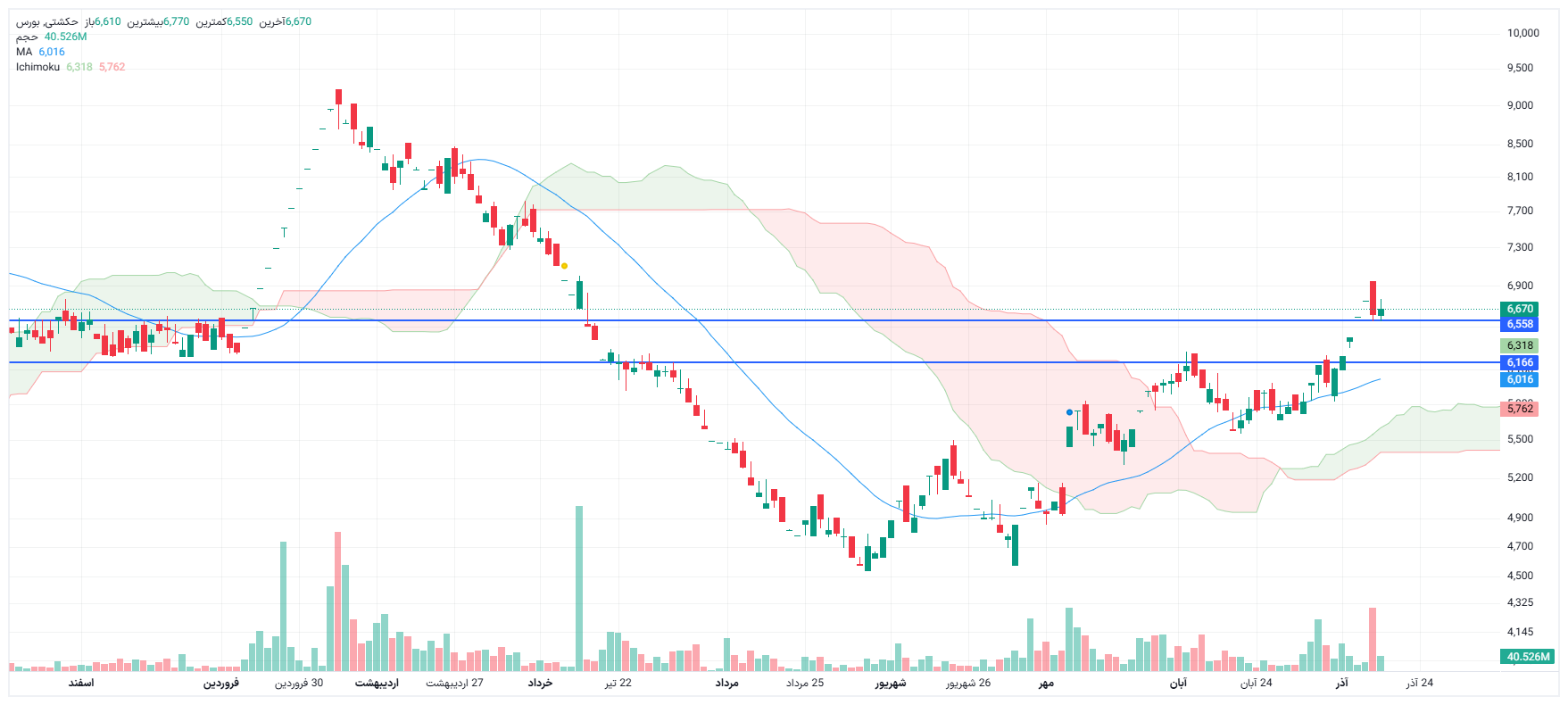This screenshot has width=1568, height=705.
Task: Select the MA indicator legend
Action: [24, 52]
